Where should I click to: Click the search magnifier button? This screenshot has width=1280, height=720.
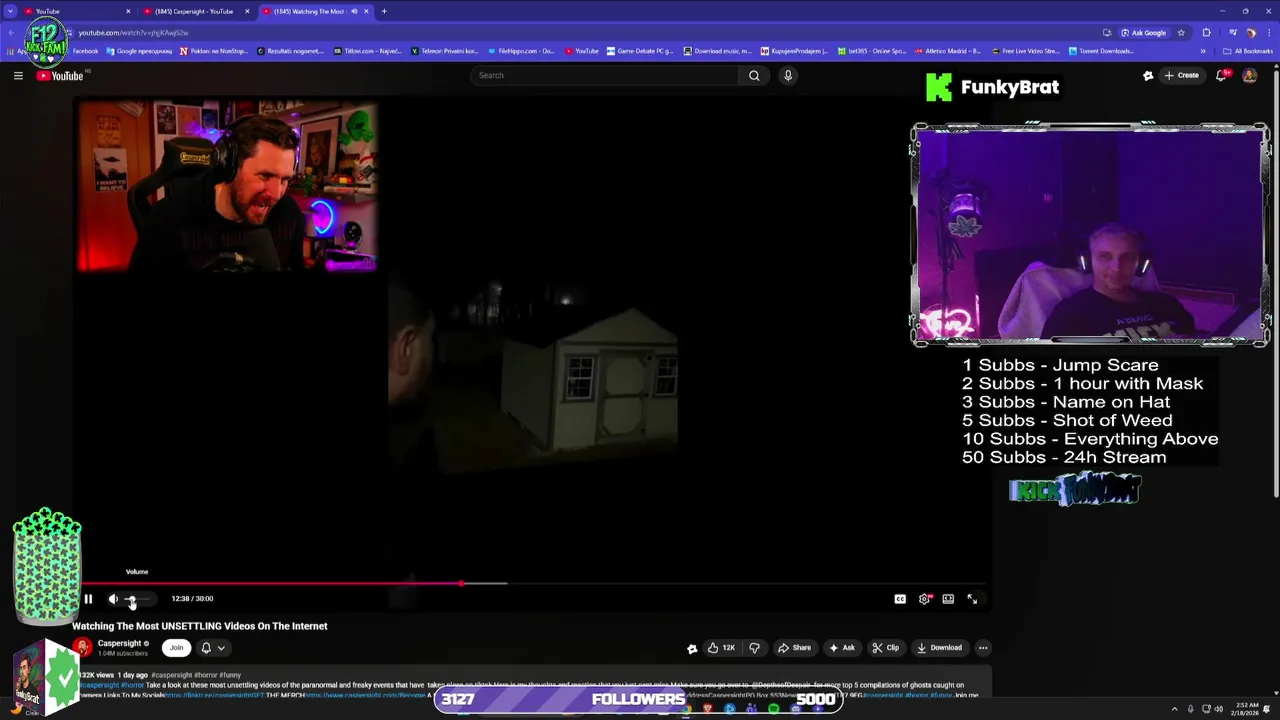754,75
